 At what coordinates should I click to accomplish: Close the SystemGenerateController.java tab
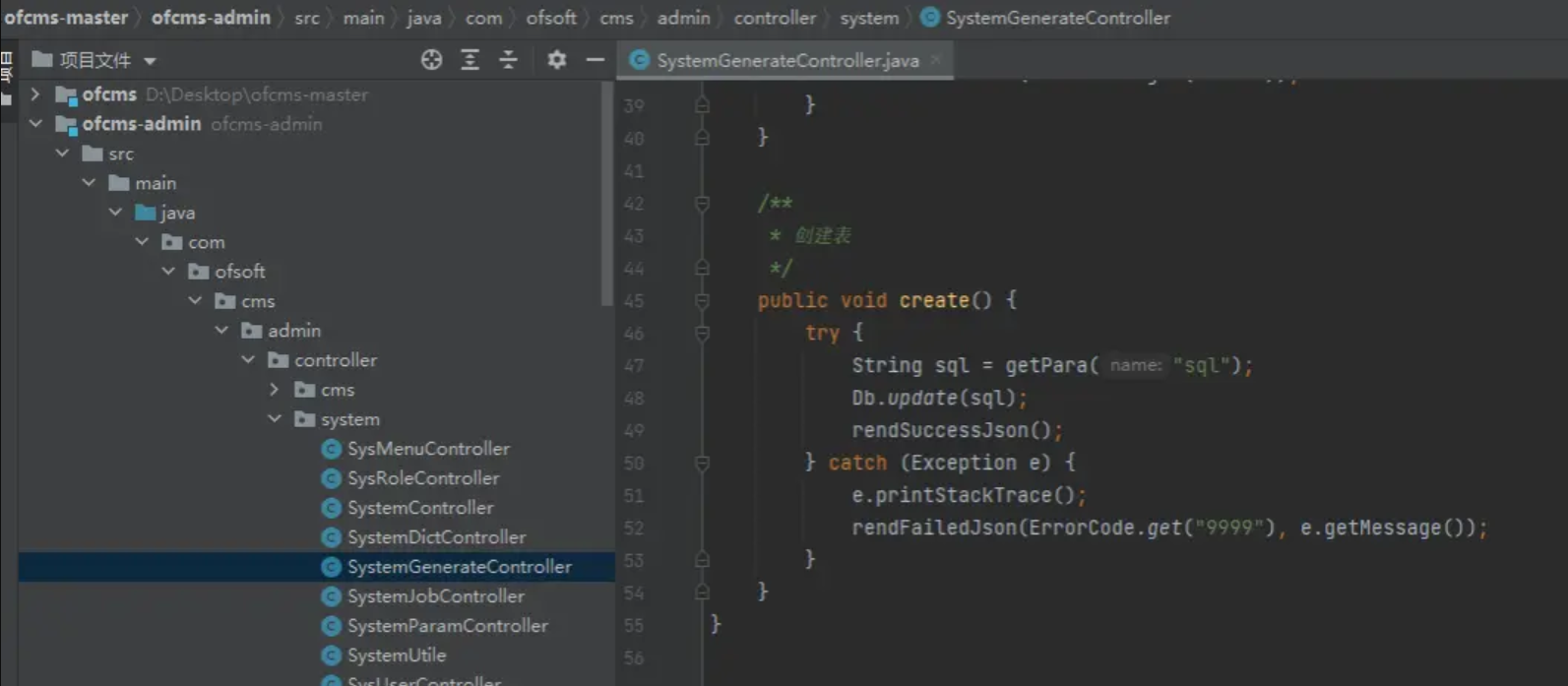coord(935,60)
